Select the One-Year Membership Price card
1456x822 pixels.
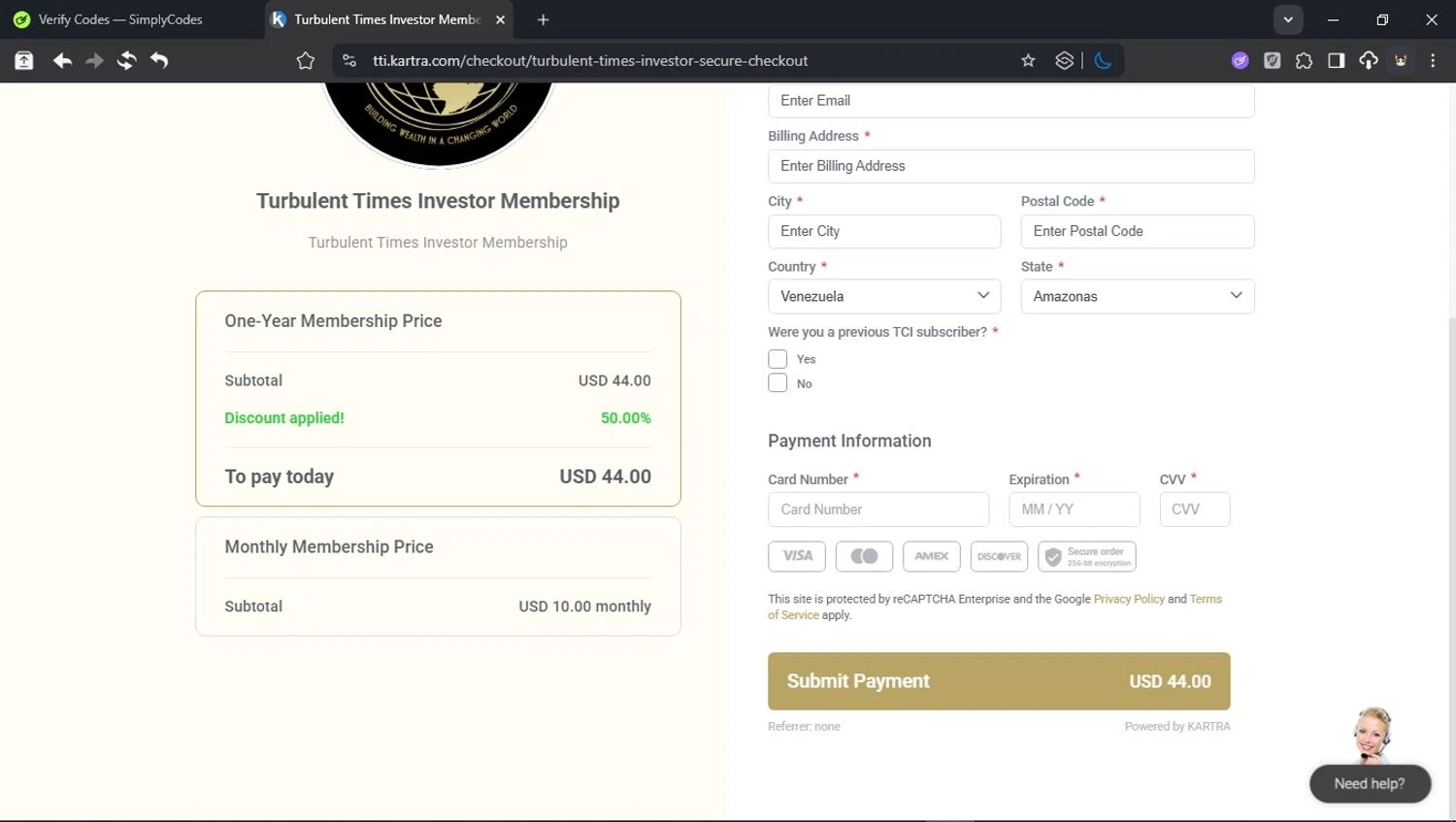pyautogui.click(x=438, y=399)
